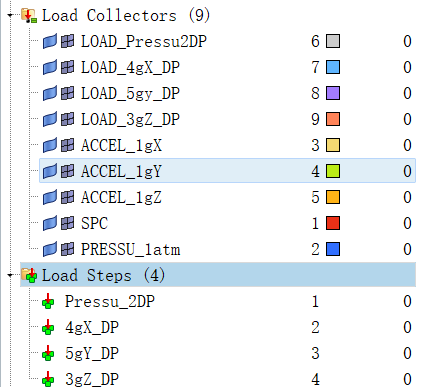Screen dimensions: 423x387
Task: Open the orange swatch for ACCEL_1gZ
Action: click(x=333, y=197)
